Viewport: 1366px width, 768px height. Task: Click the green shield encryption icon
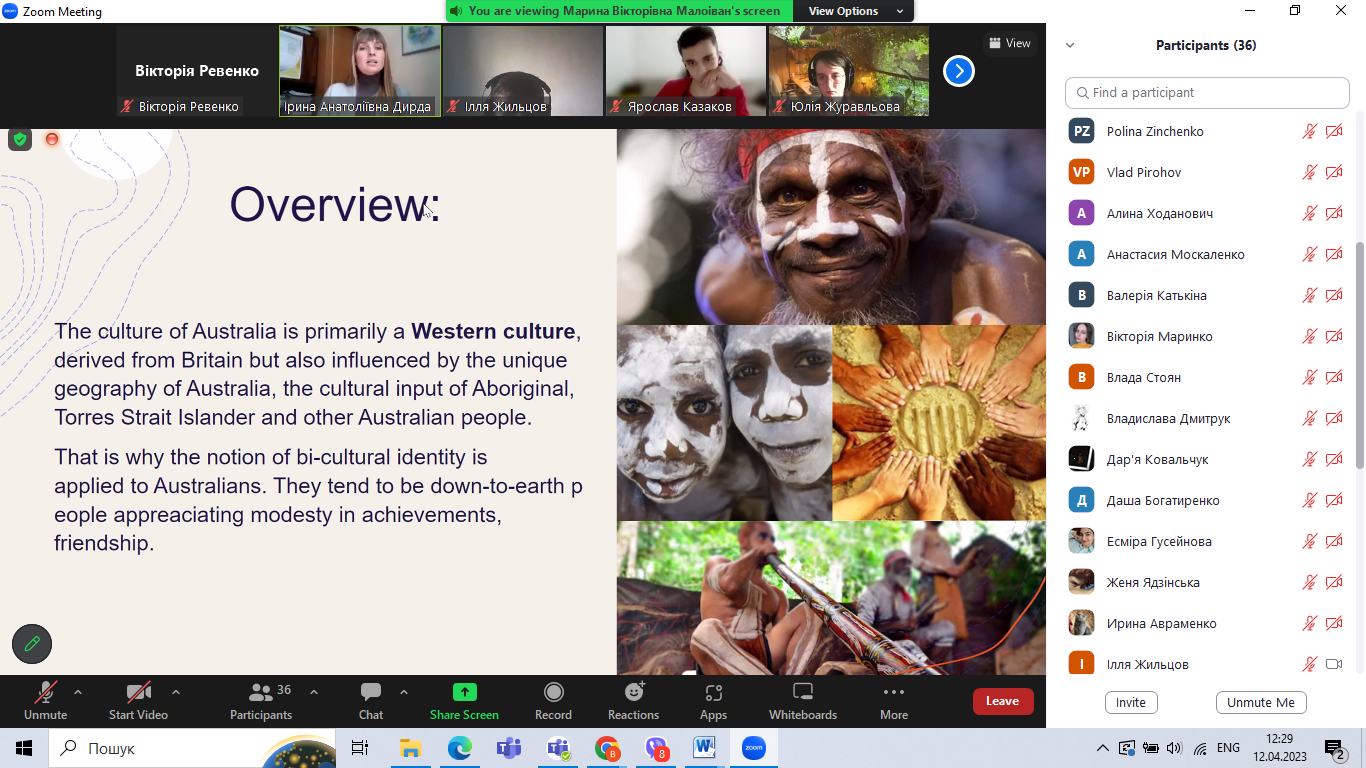(x=20, y=139)
